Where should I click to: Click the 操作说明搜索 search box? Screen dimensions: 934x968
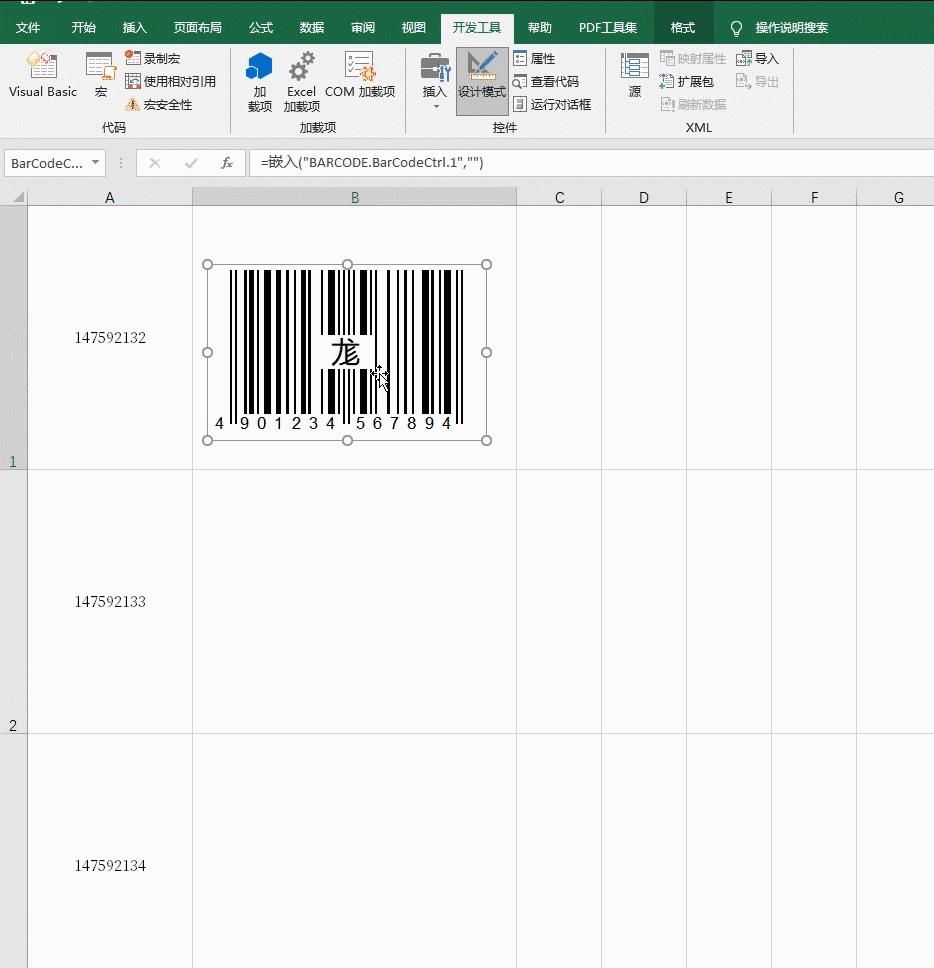[791, 27]
